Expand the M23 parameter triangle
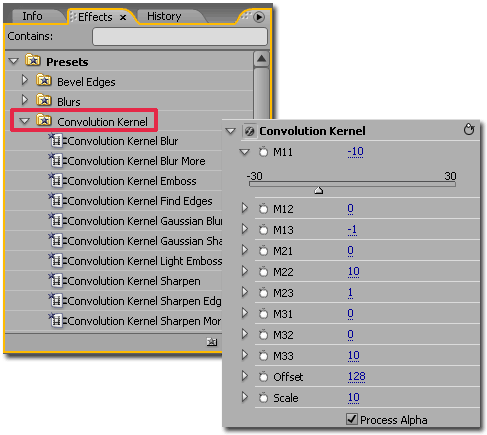The width and height of the screenshot is (487, 435). point(245,292)
